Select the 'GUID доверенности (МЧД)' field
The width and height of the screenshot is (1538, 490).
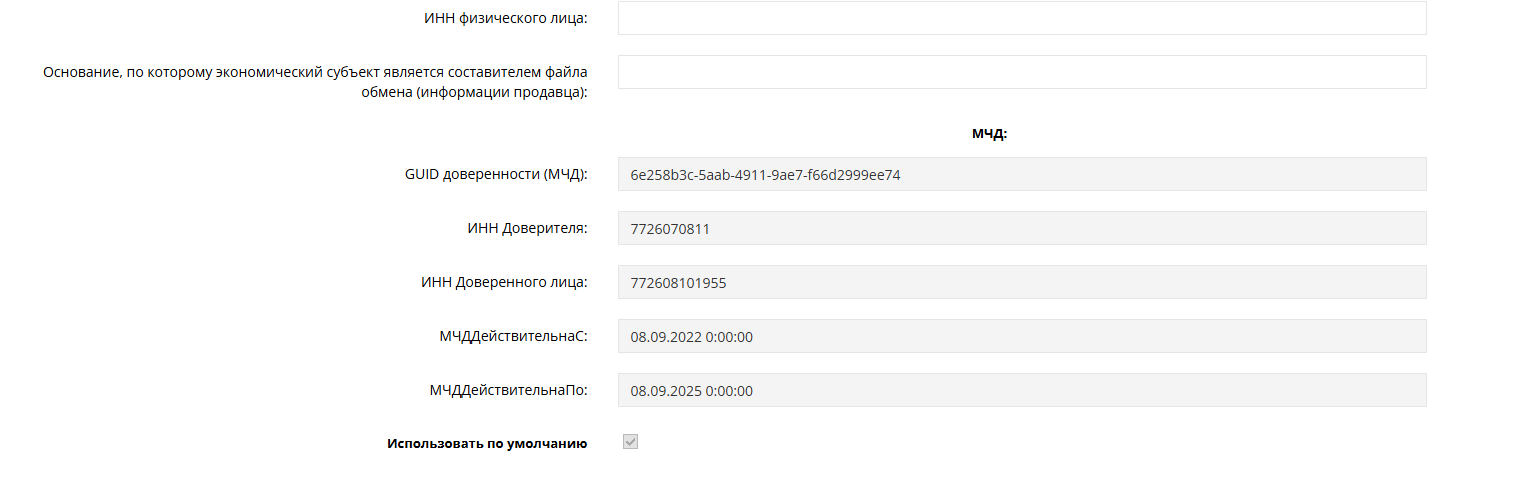(1022, 174)
